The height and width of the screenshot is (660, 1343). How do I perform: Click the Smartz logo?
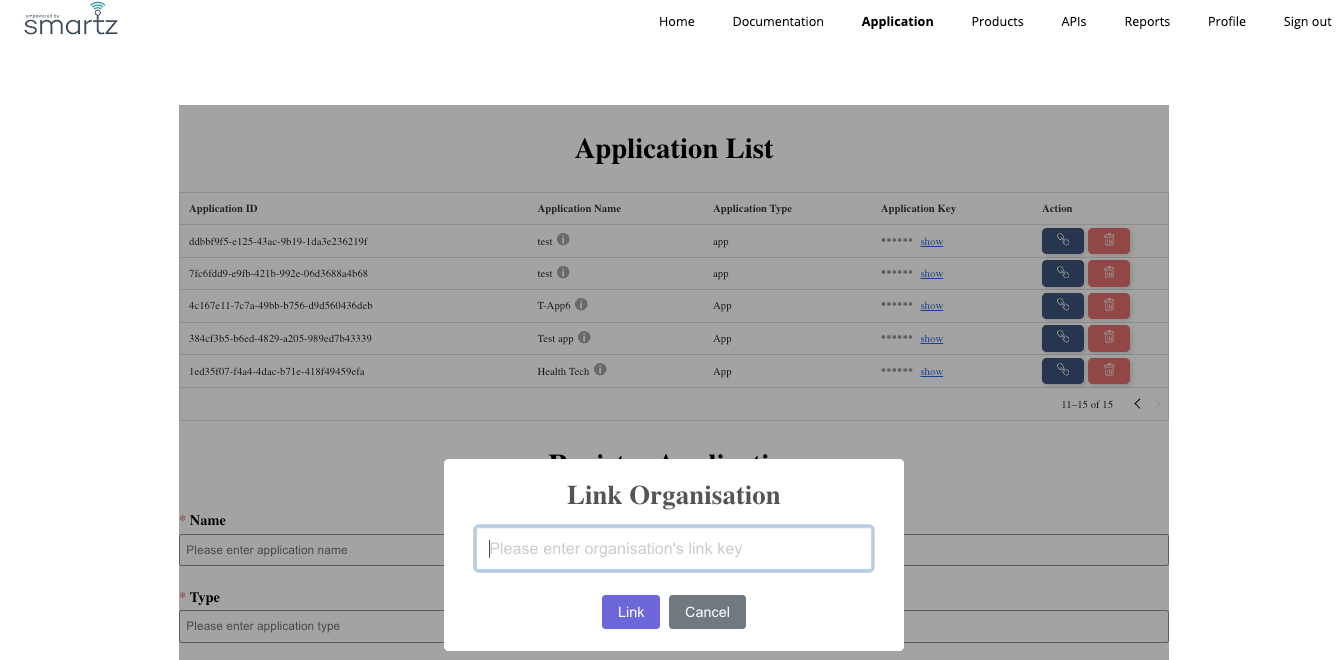coord(71,20)
